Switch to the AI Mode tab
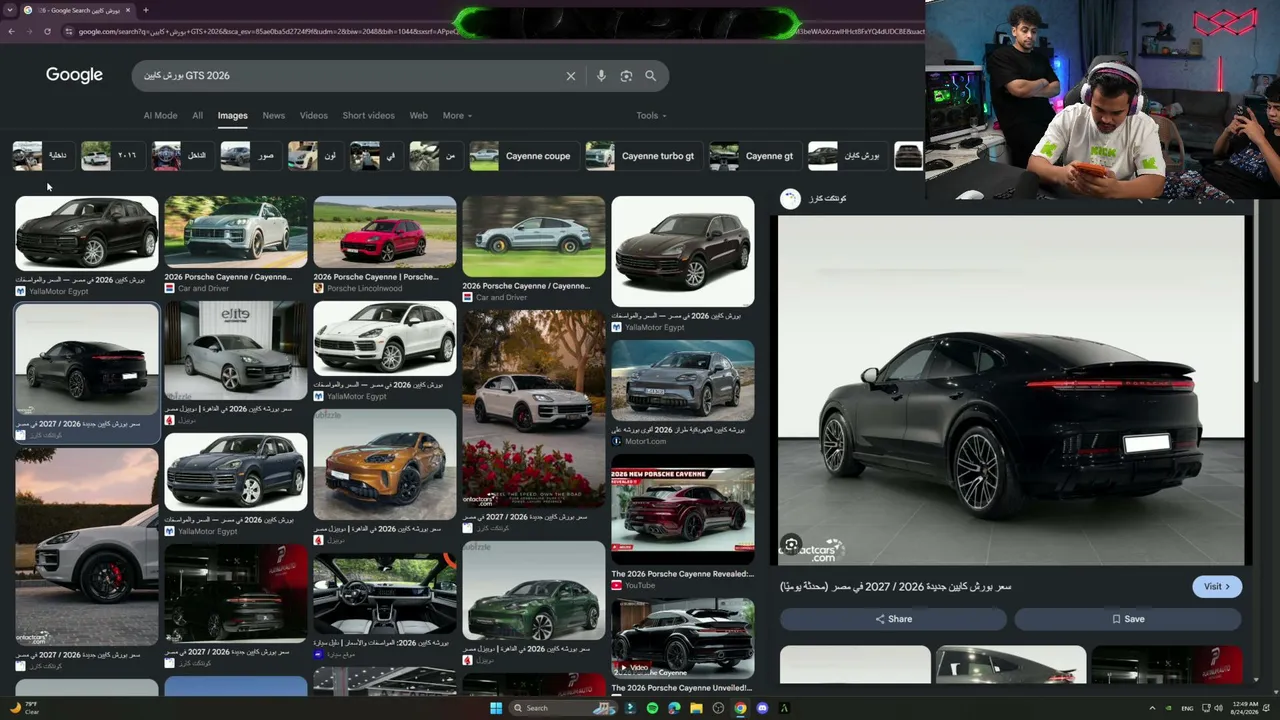 (x=160, y=116)
